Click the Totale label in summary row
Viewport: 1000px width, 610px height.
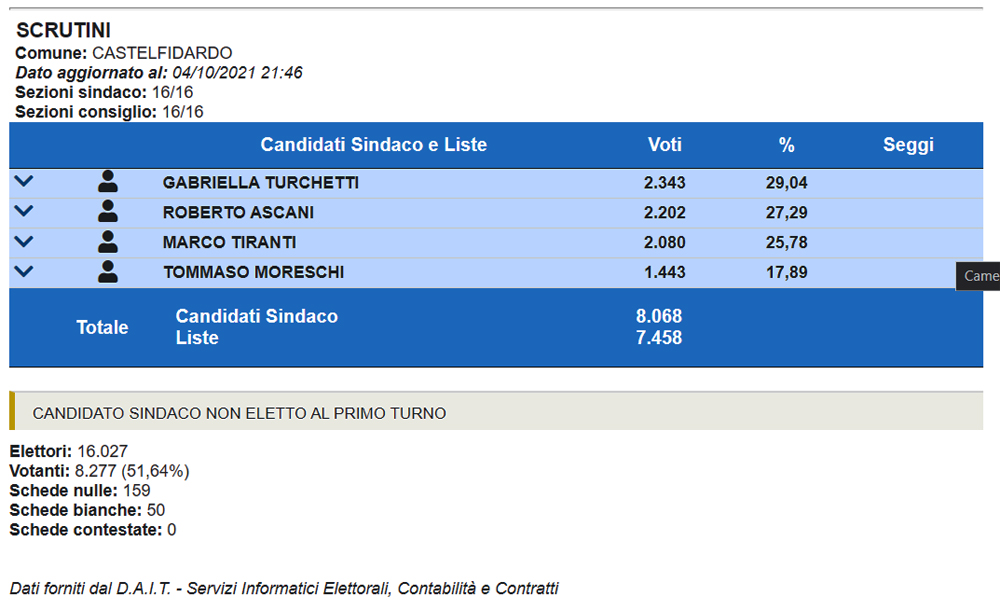[x=103, y=327]
